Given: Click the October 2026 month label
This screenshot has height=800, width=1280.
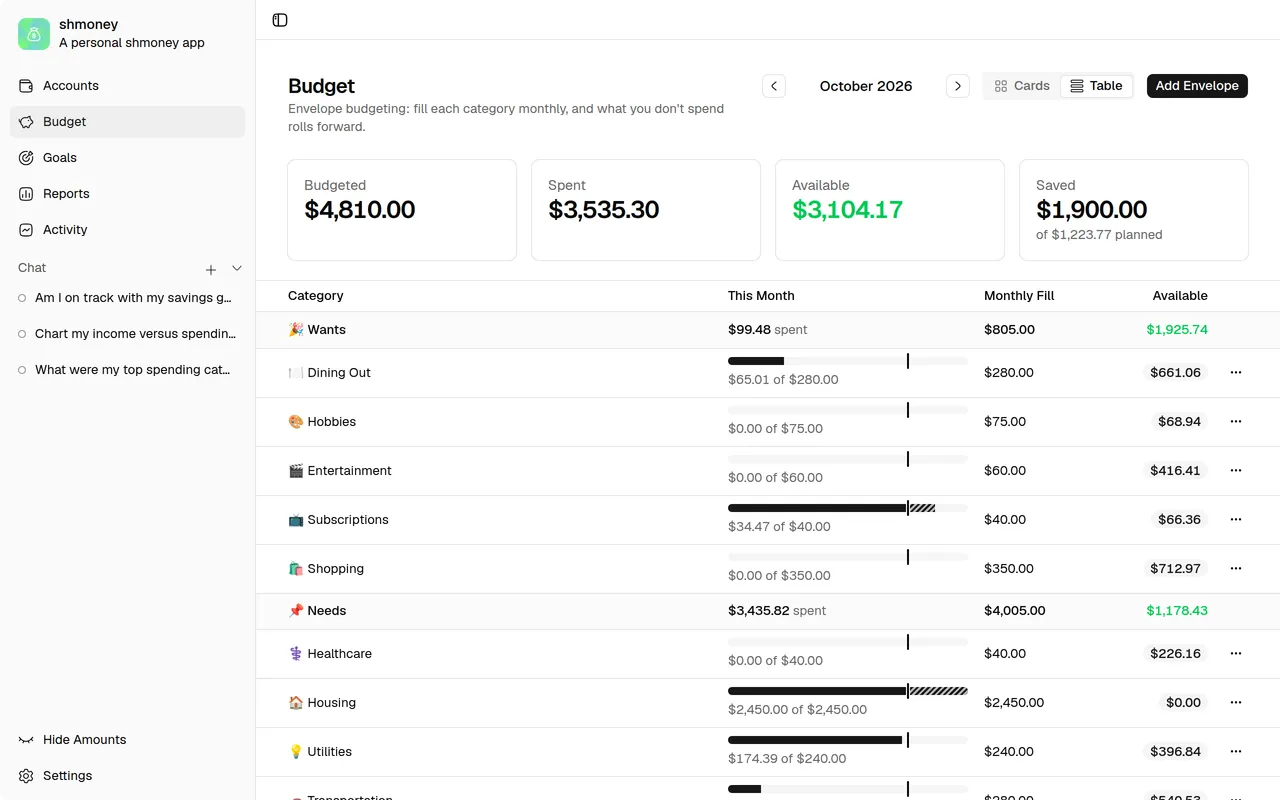Looking at the screenshot, I should point(866,86).
